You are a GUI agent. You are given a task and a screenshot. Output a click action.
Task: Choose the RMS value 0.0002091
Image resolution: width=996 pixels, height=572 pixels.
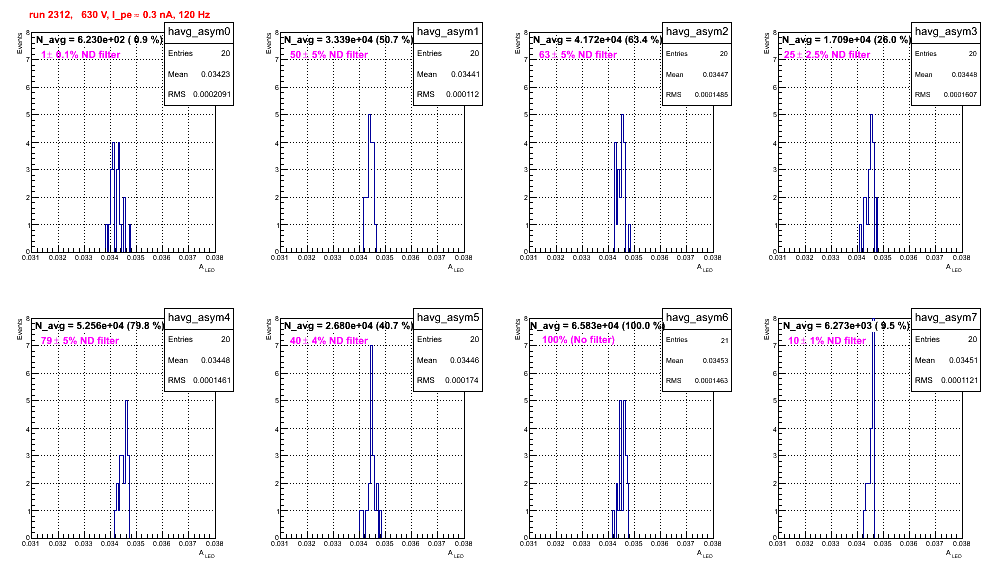click(x=212, y=94)
